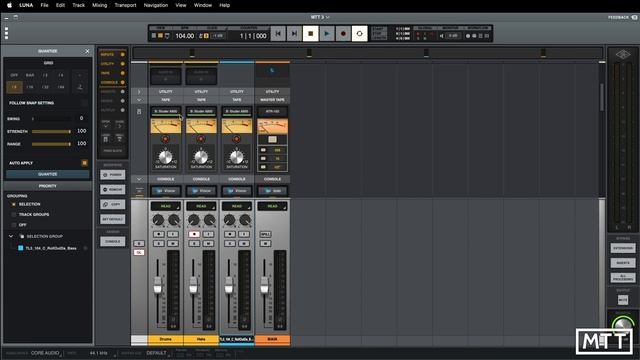Turn the Hats track Saturation knob
Screen dimensions: 640x360
(201, 157)
